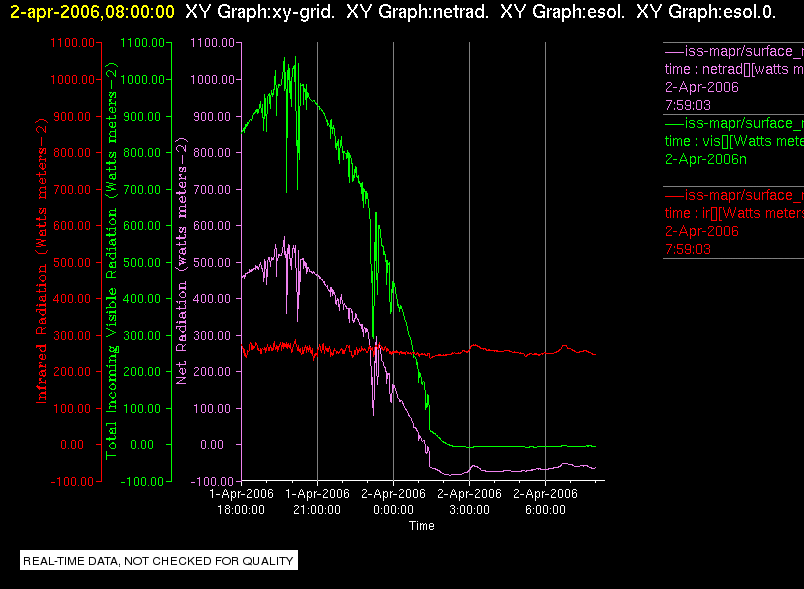This screenshot has height=589, width=804.
Task: Click the 1-Apr-2006 21:00:00 time label
Action: [317, 502]
